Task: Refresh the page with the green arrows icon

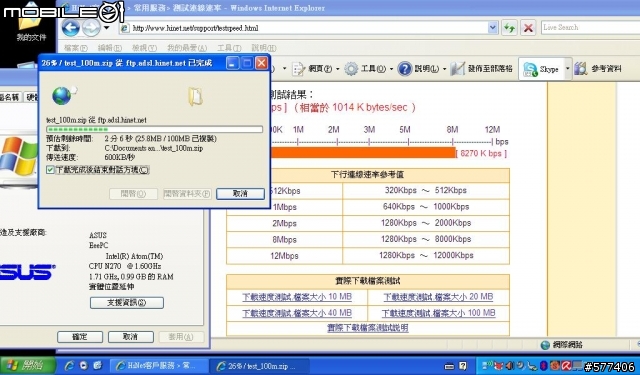Action: pyautogui.click(x=509, y=28)
